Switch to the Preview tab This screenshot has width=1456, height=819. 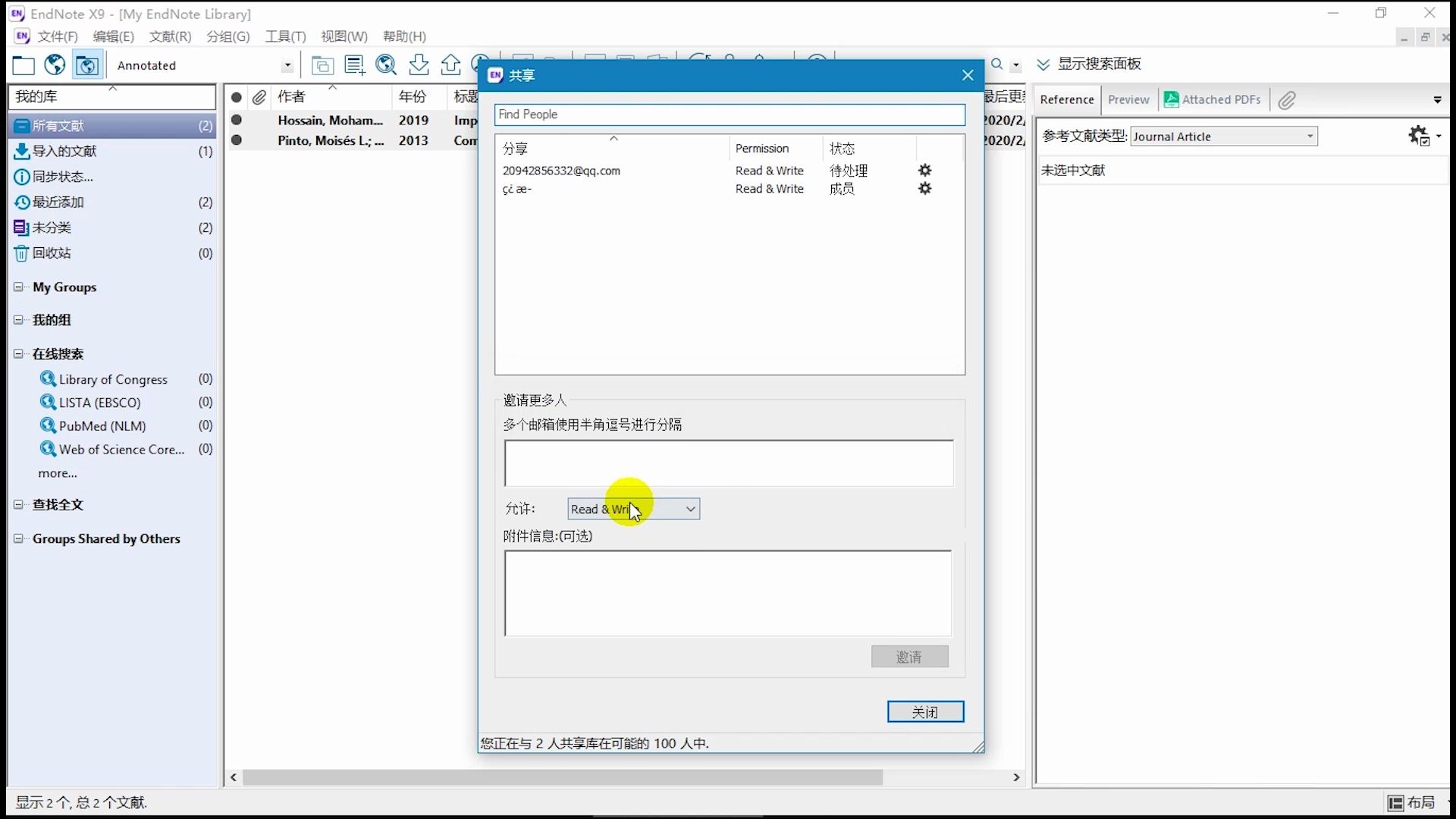(x=1128, y=99)
